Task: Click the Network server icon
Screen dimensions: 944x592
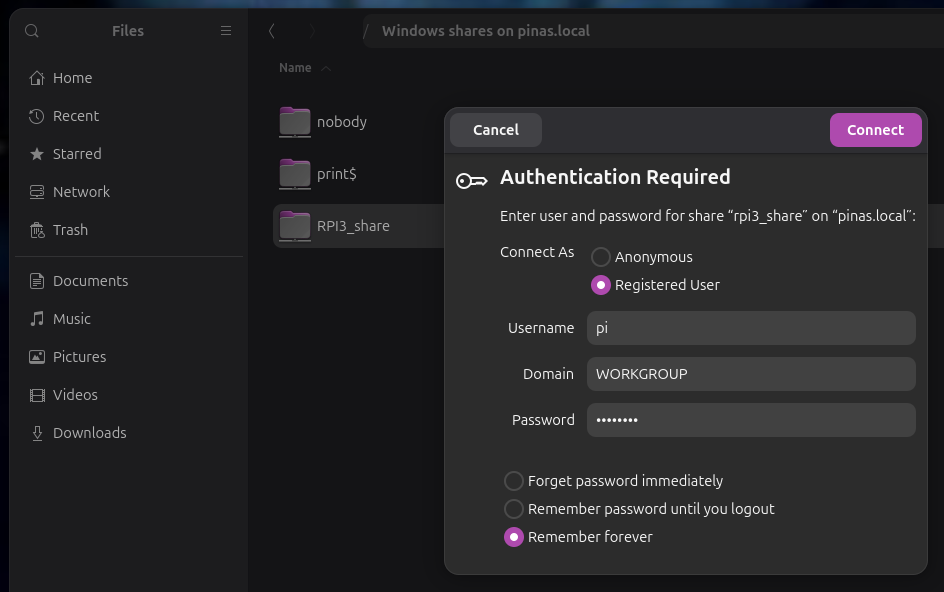Action: pos(37,192)
